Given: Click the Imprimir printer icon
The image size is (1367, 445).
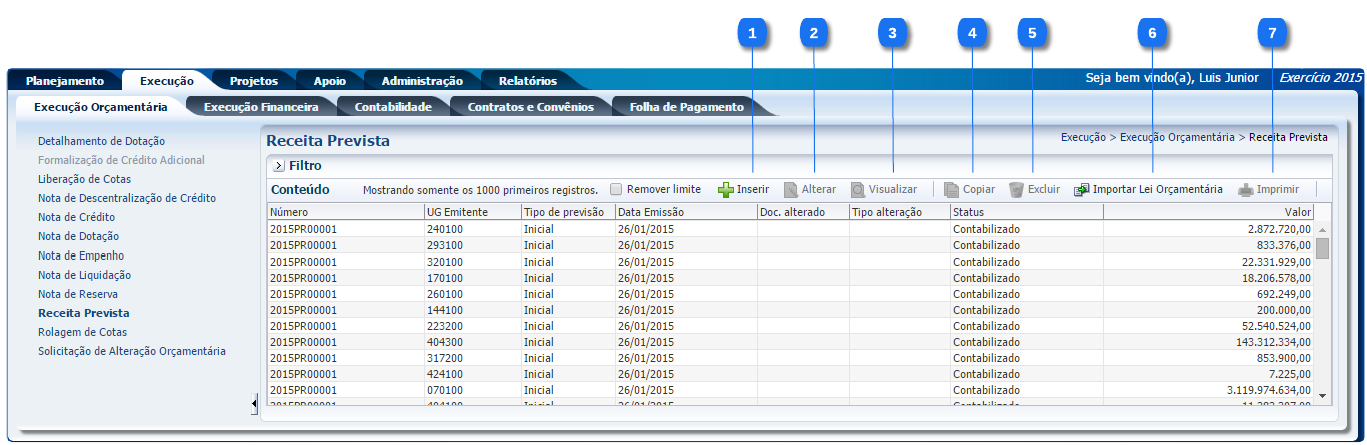Looking at the screenshot, I should [x=1245, y=190].
